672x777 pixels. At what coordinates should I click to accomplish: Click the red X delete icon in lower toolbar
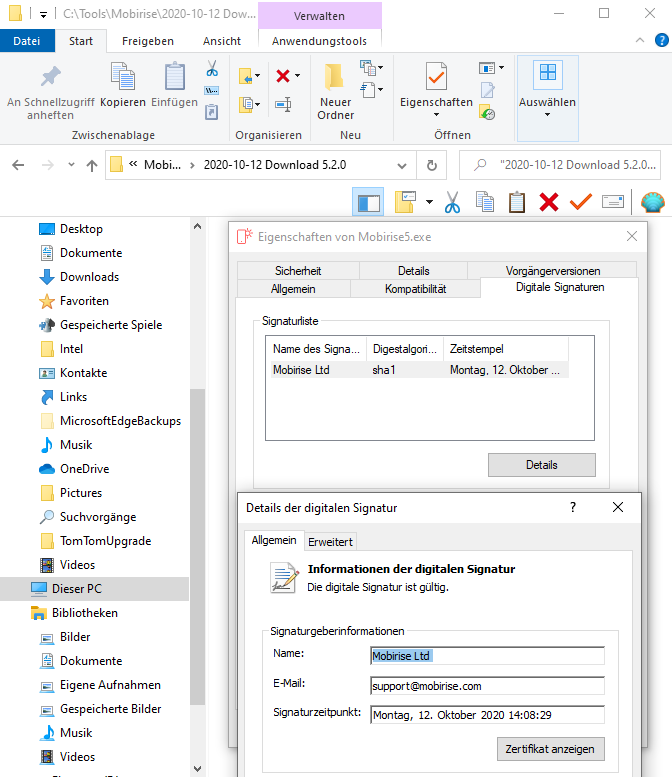(548, 202)
